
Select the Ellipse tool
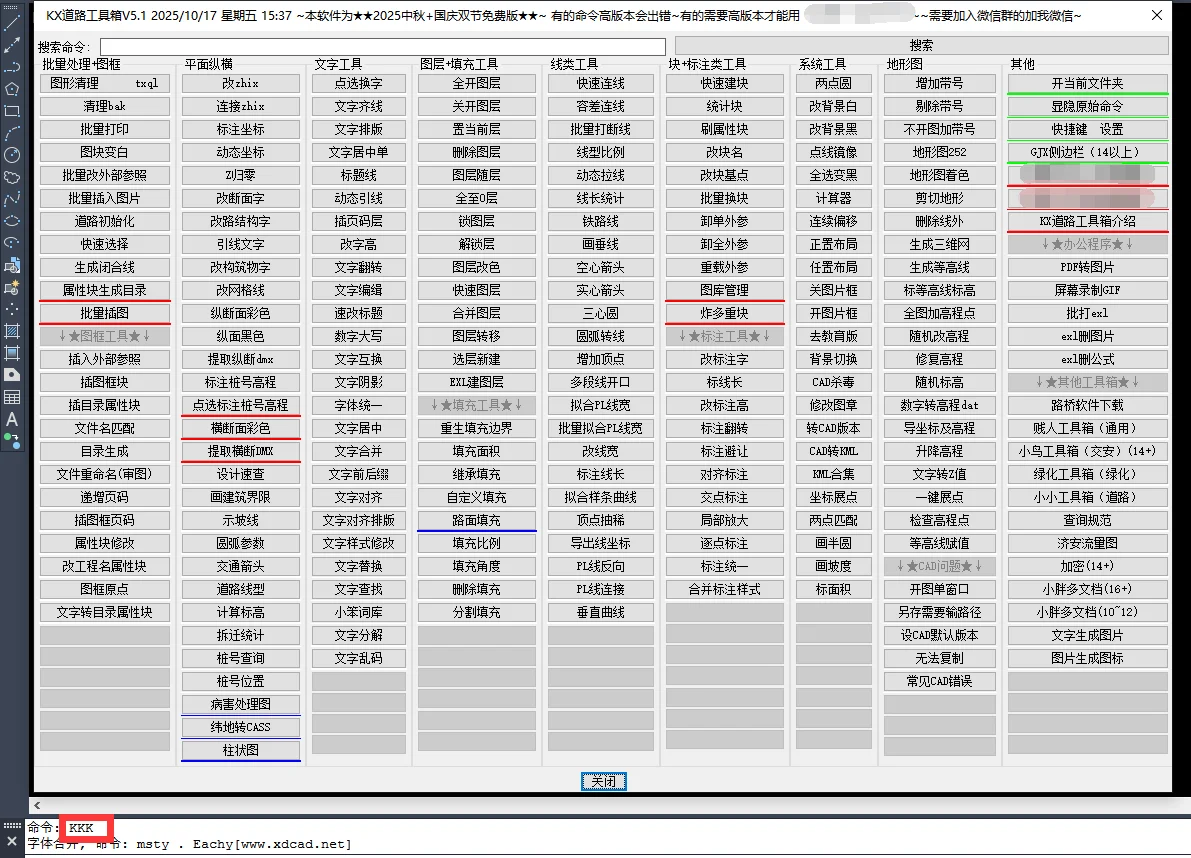[x=11, y=221]
